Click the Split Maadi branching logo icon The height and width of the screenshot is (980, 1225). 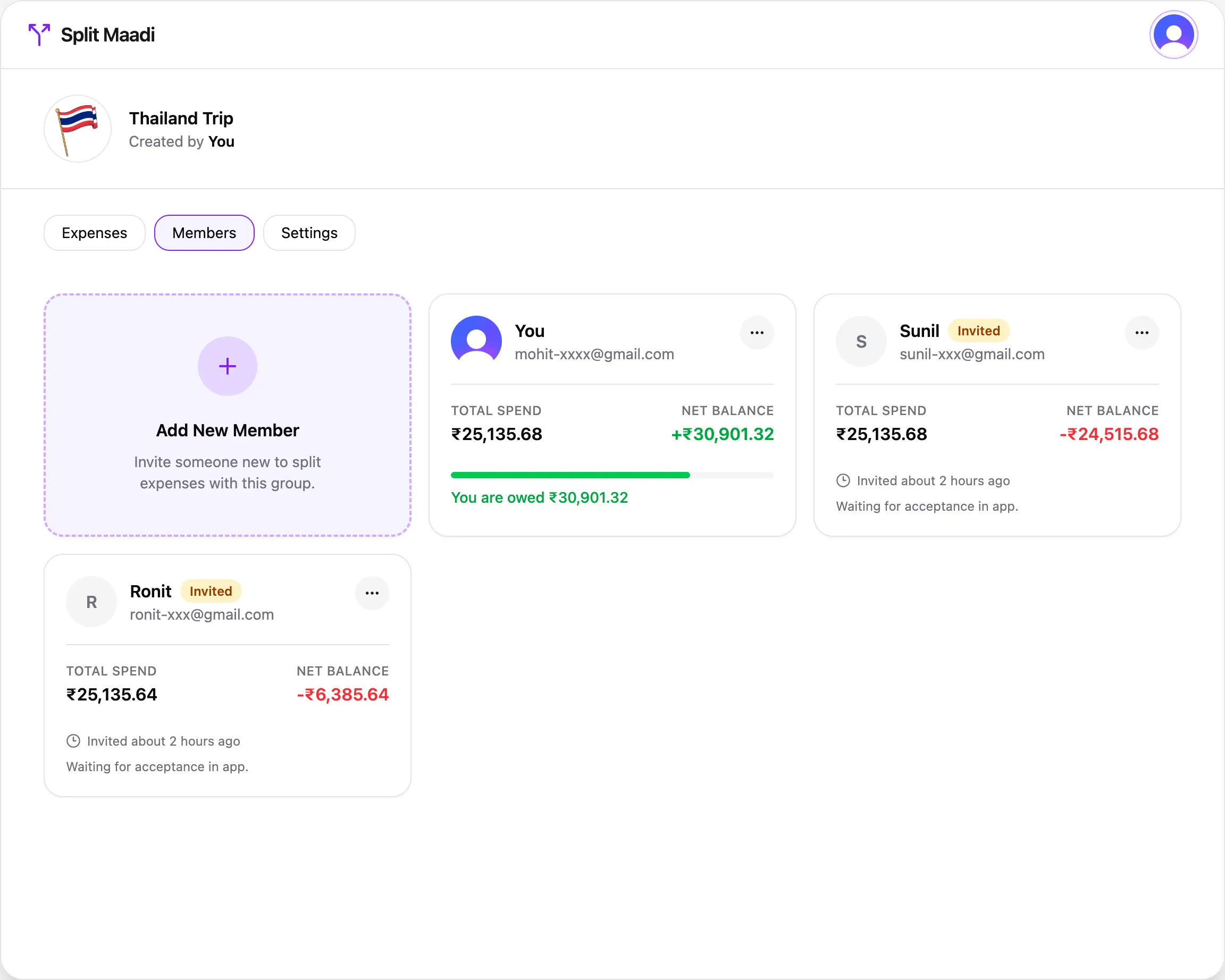click(39, 35)
